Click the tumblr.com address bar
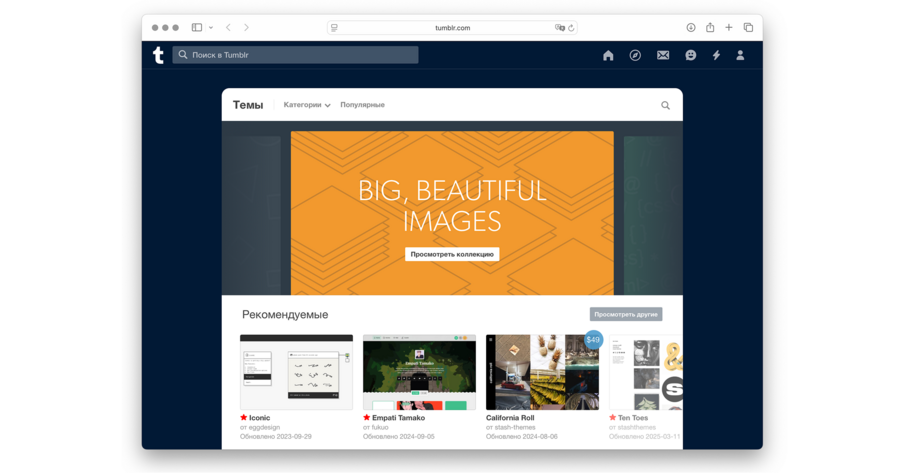Screen dimensions: 900x473 tap(452, 28)
